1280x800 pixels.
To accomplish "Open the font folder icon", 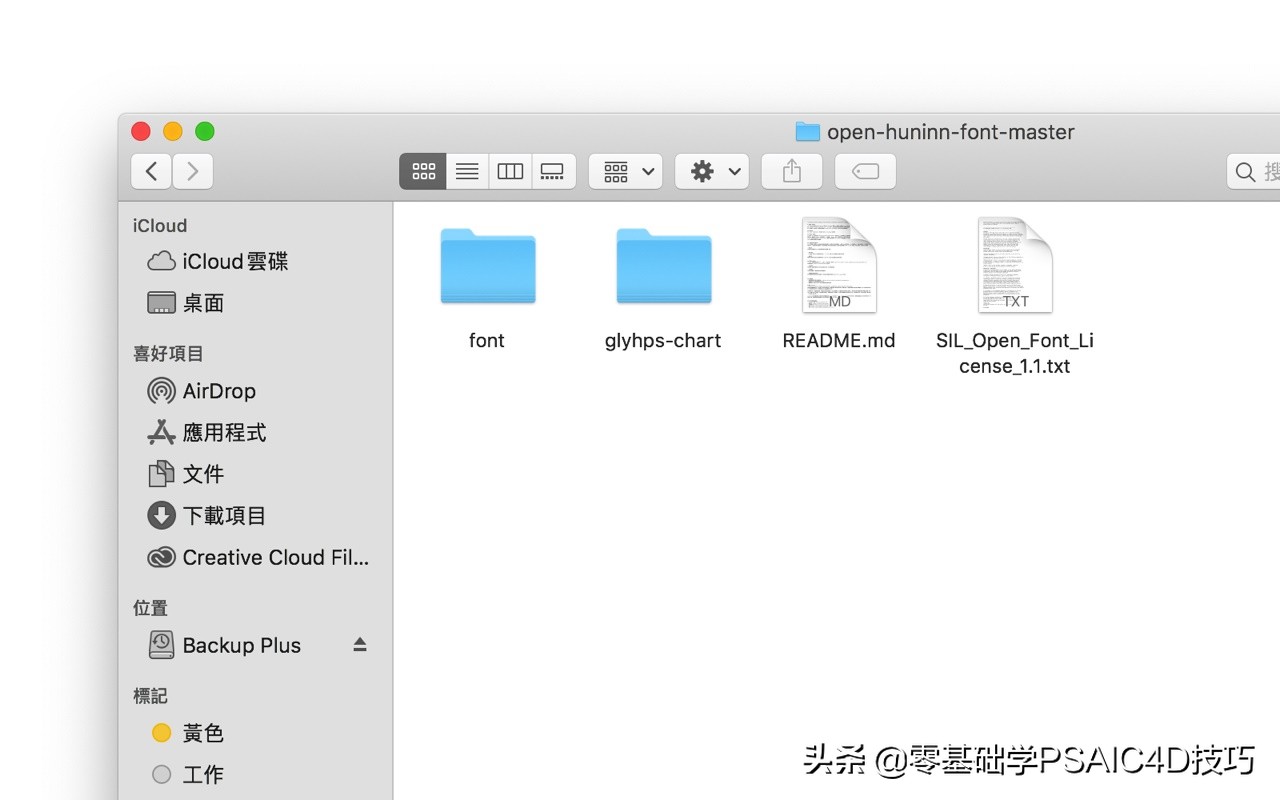I will (x=487, y=266).
